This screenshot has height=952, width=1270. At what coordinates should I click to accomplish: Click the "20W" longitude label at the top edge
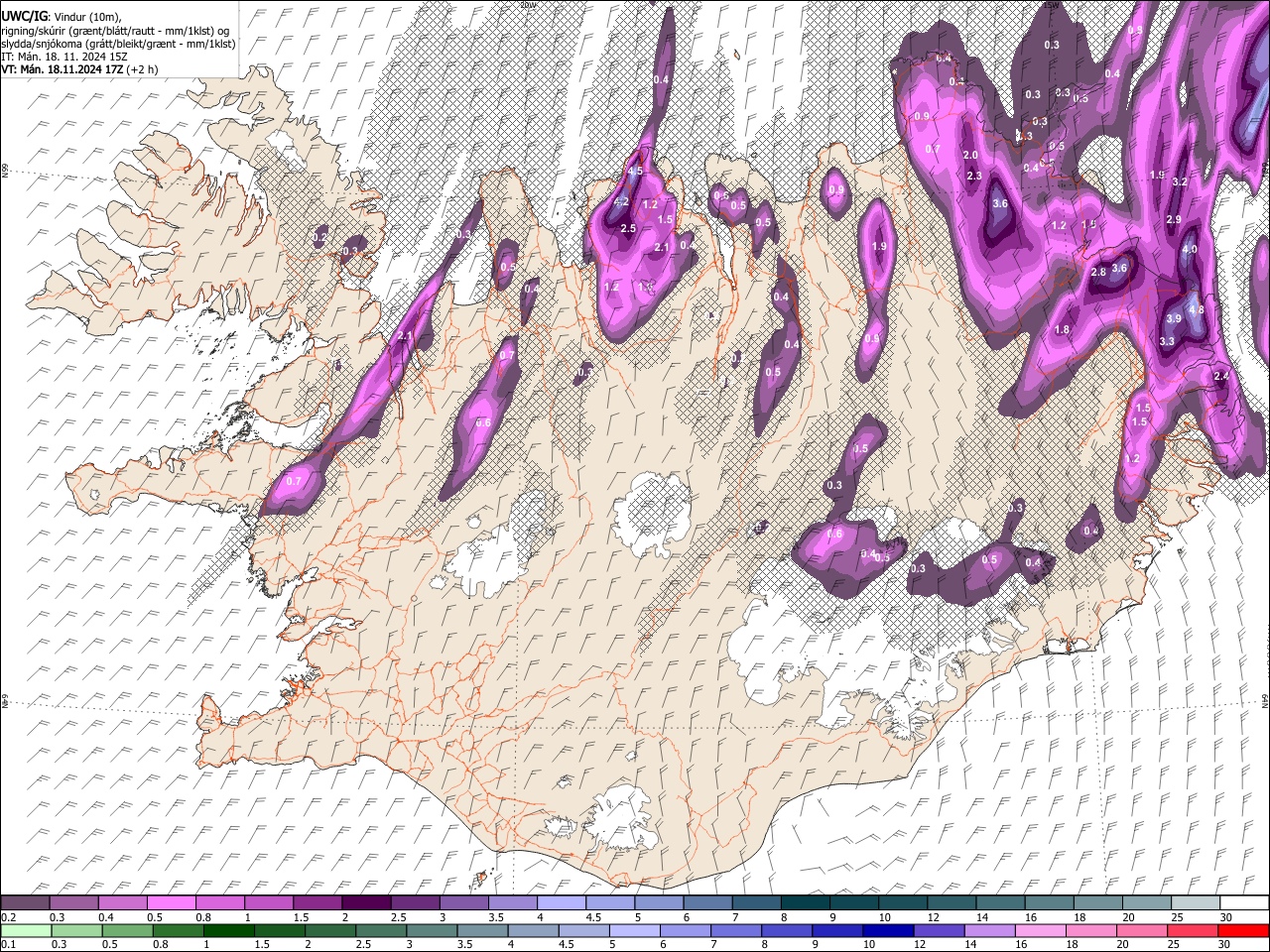(x=527, y=5)
